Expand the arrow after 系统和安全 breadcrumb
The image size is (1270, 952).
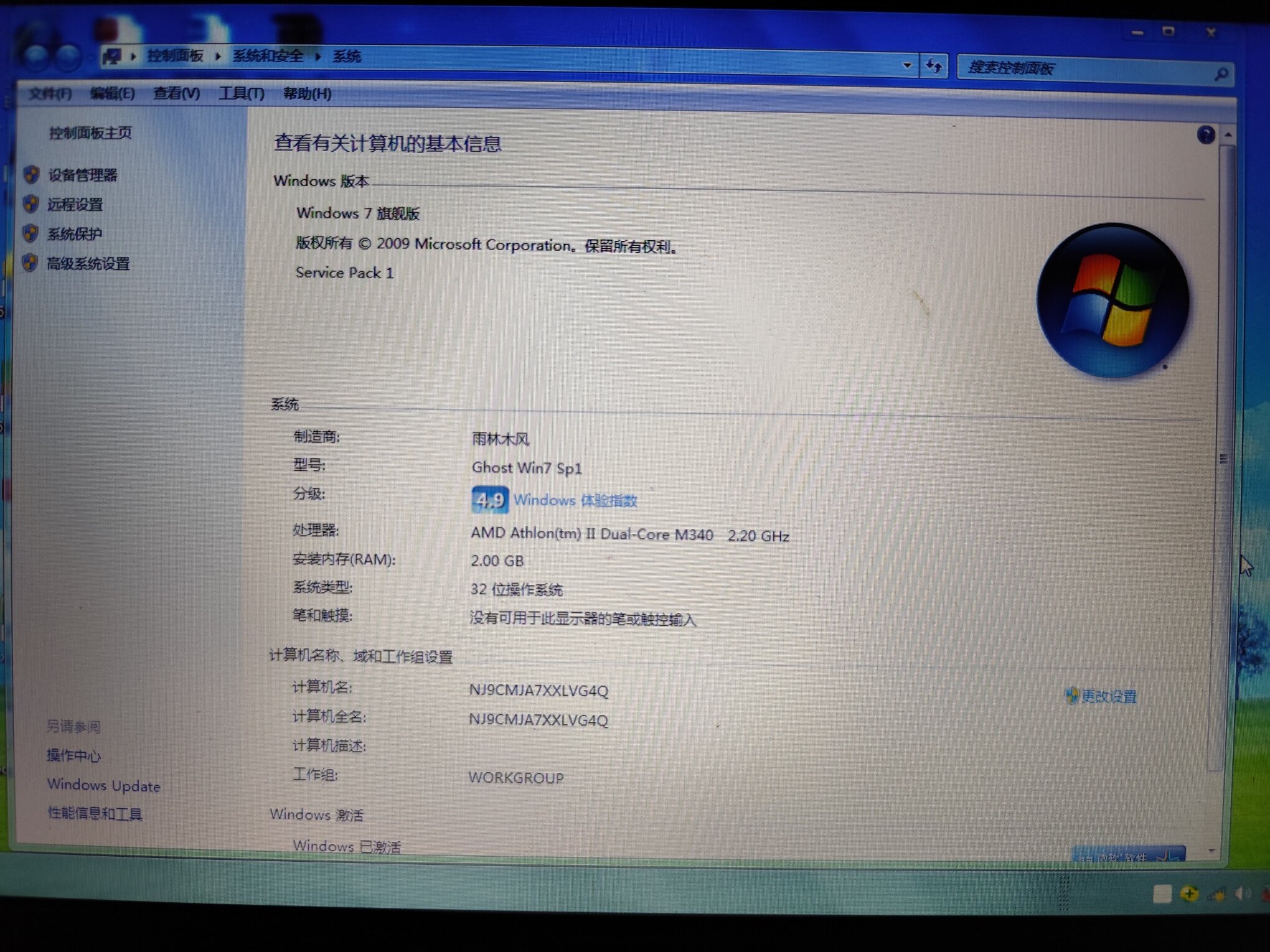click(318, 57)
